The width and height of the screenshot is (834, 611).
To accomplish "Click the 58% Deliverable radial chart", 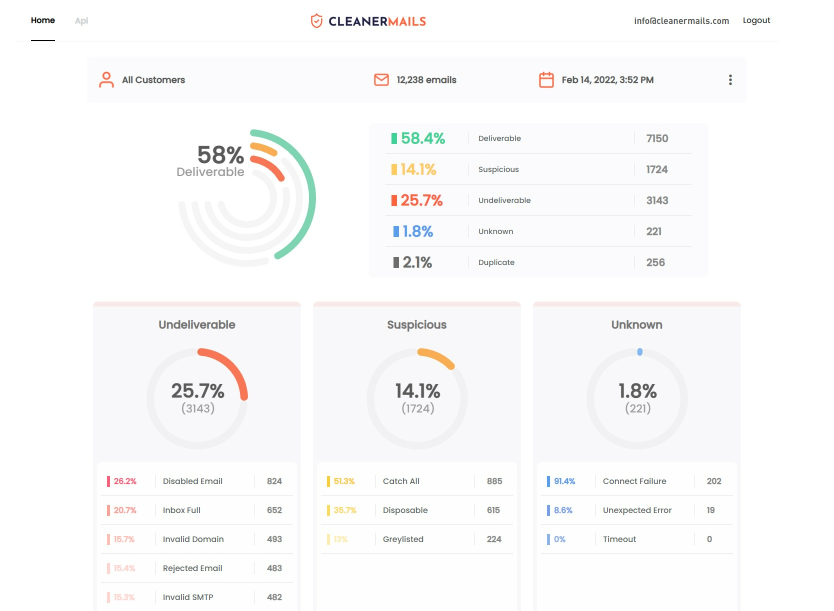I will (x=247, y=198).
